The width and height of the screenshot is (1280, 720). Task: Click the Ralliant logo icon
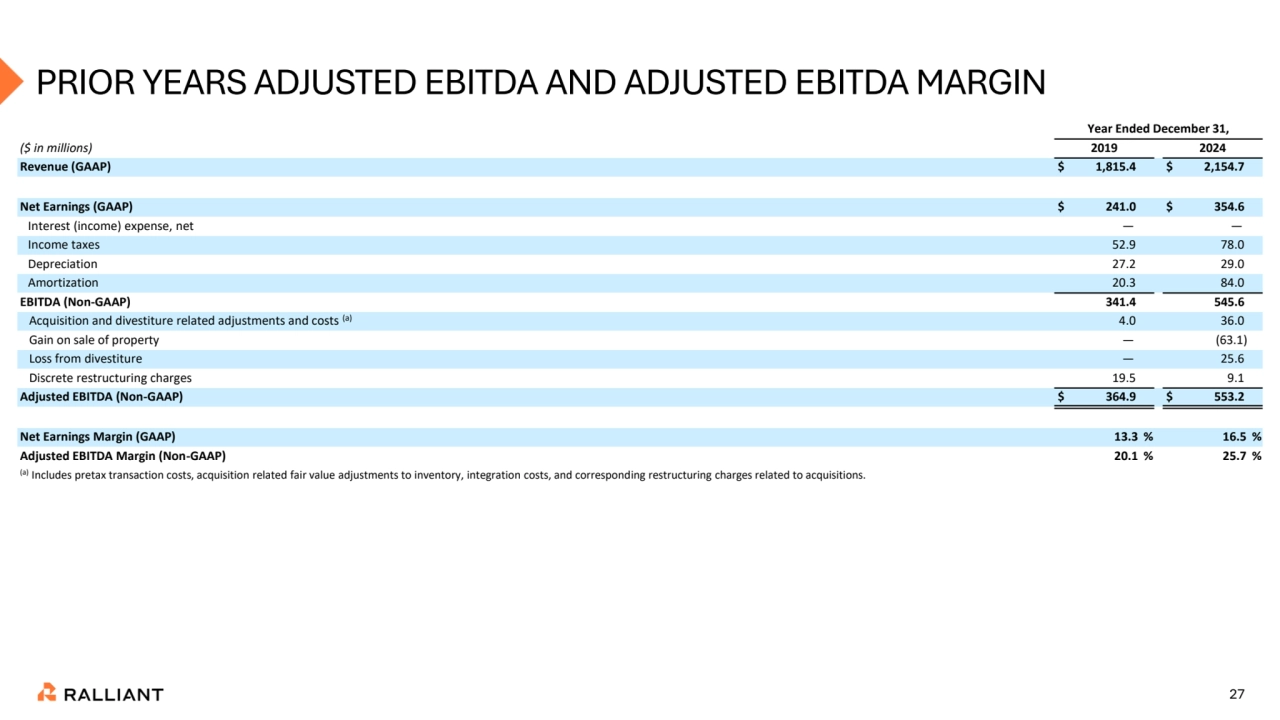tap(46, 693)
